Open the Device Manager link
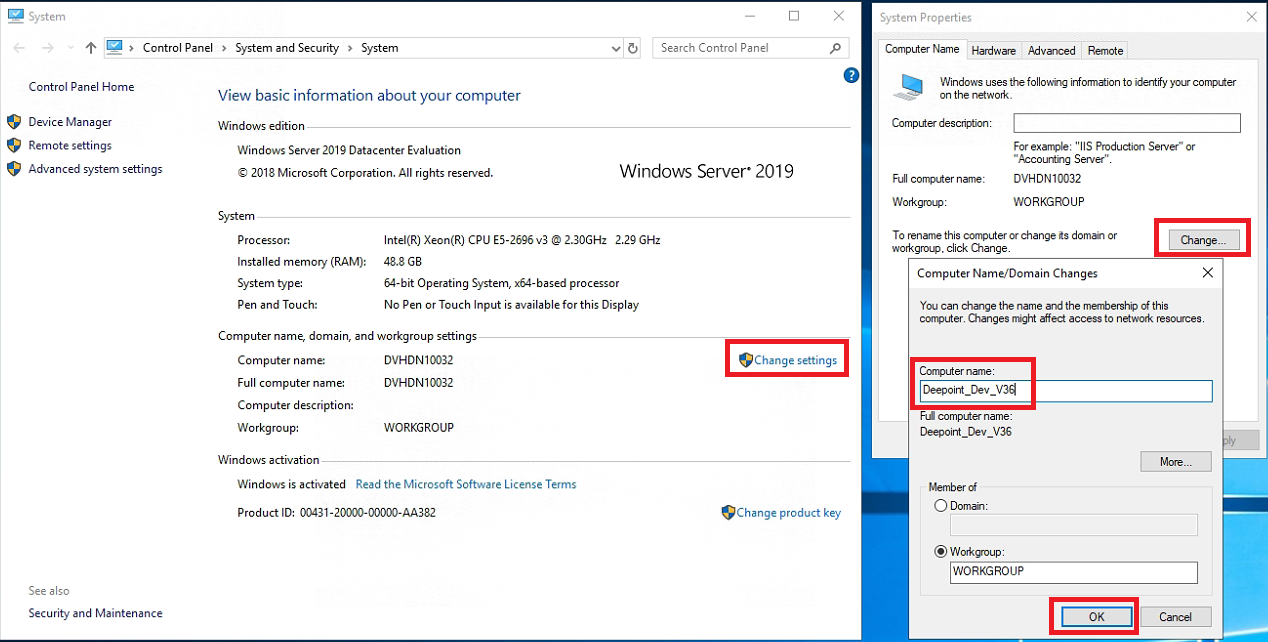 [70, 122]
